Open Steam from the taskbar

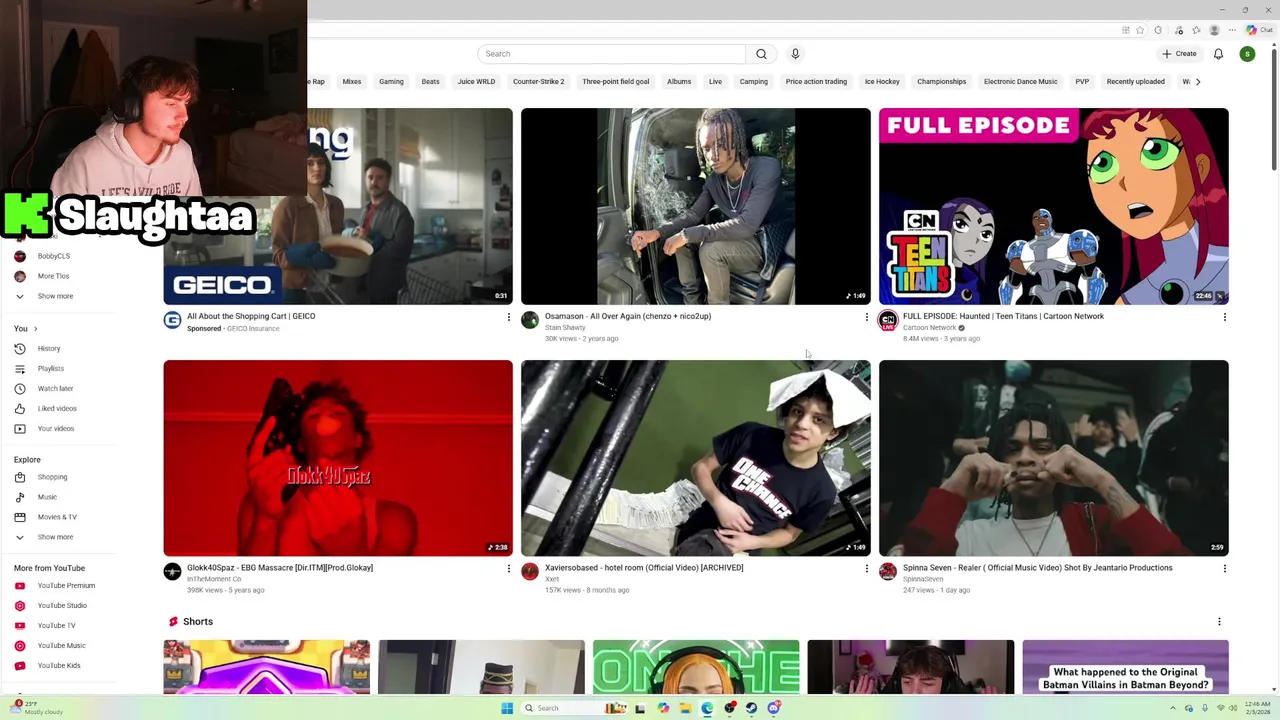[x=751, y=708]
